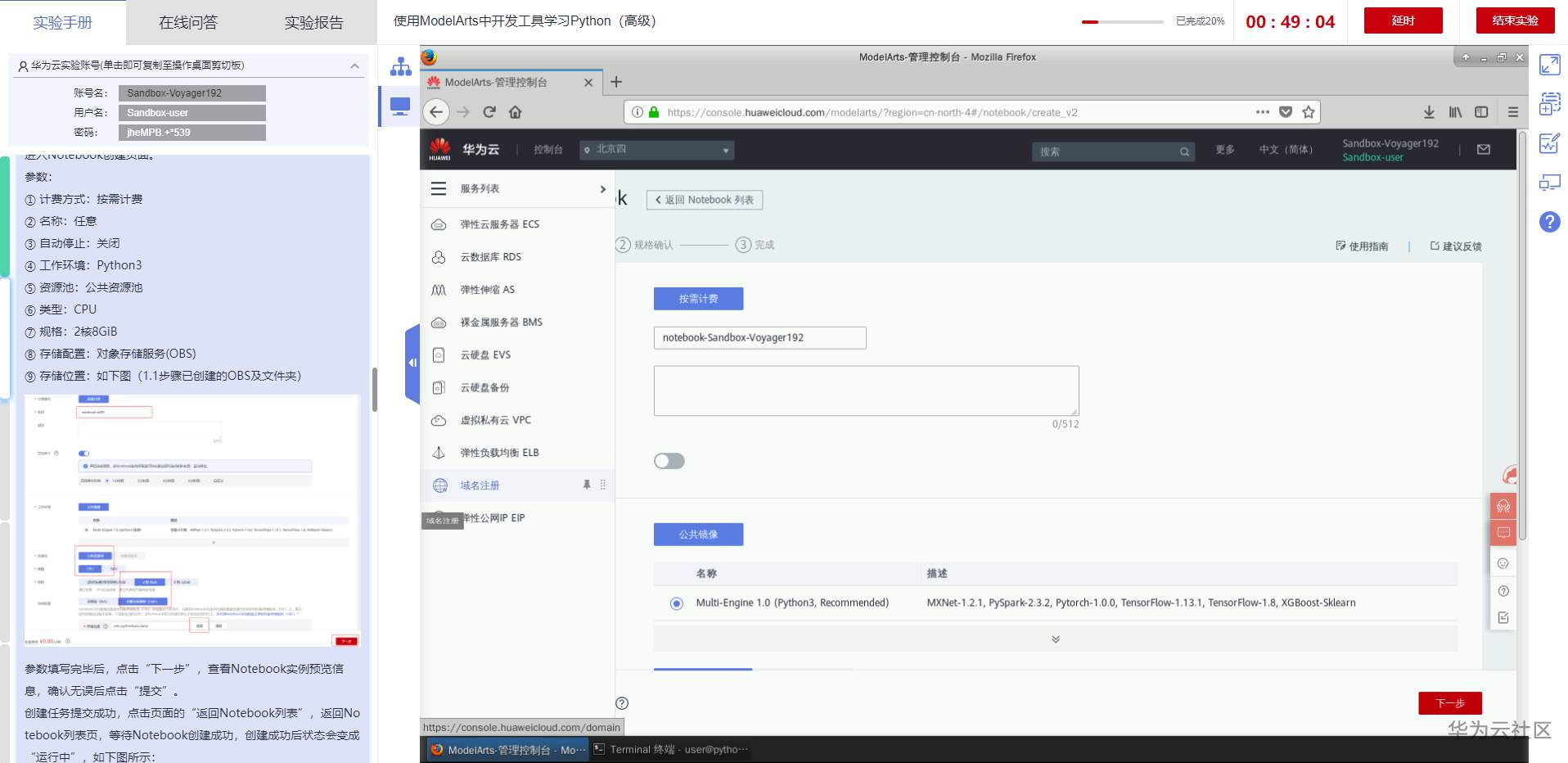The height and width of the screenshot is (763, 1568).
Task: View site information icon in address bar
Action: tap(637, 112)
